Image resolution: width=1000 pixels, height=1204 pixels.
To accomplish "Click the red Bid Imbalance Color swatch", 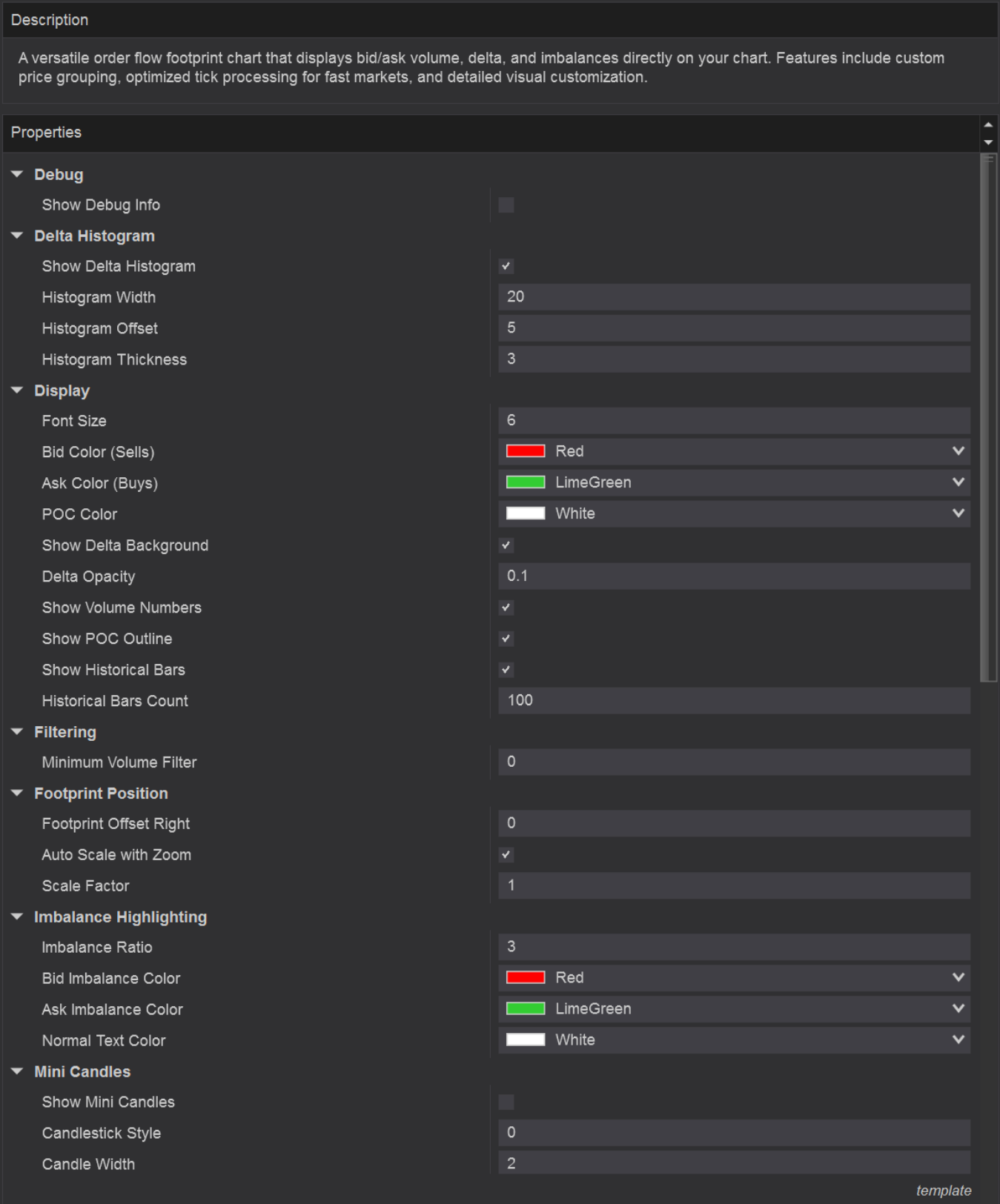I will pyautogui.click(x=526, y=977).
